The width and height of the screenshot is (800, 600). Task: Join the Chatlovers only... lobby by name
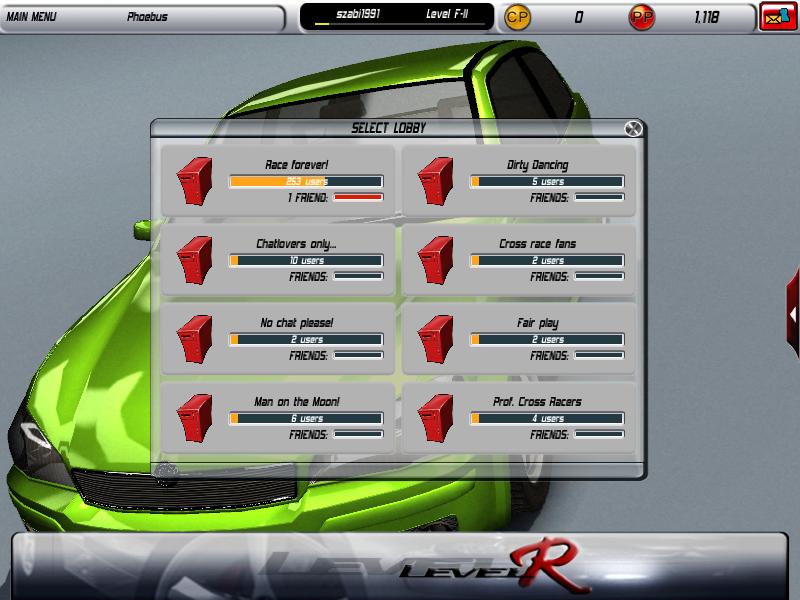coord(296,244)
